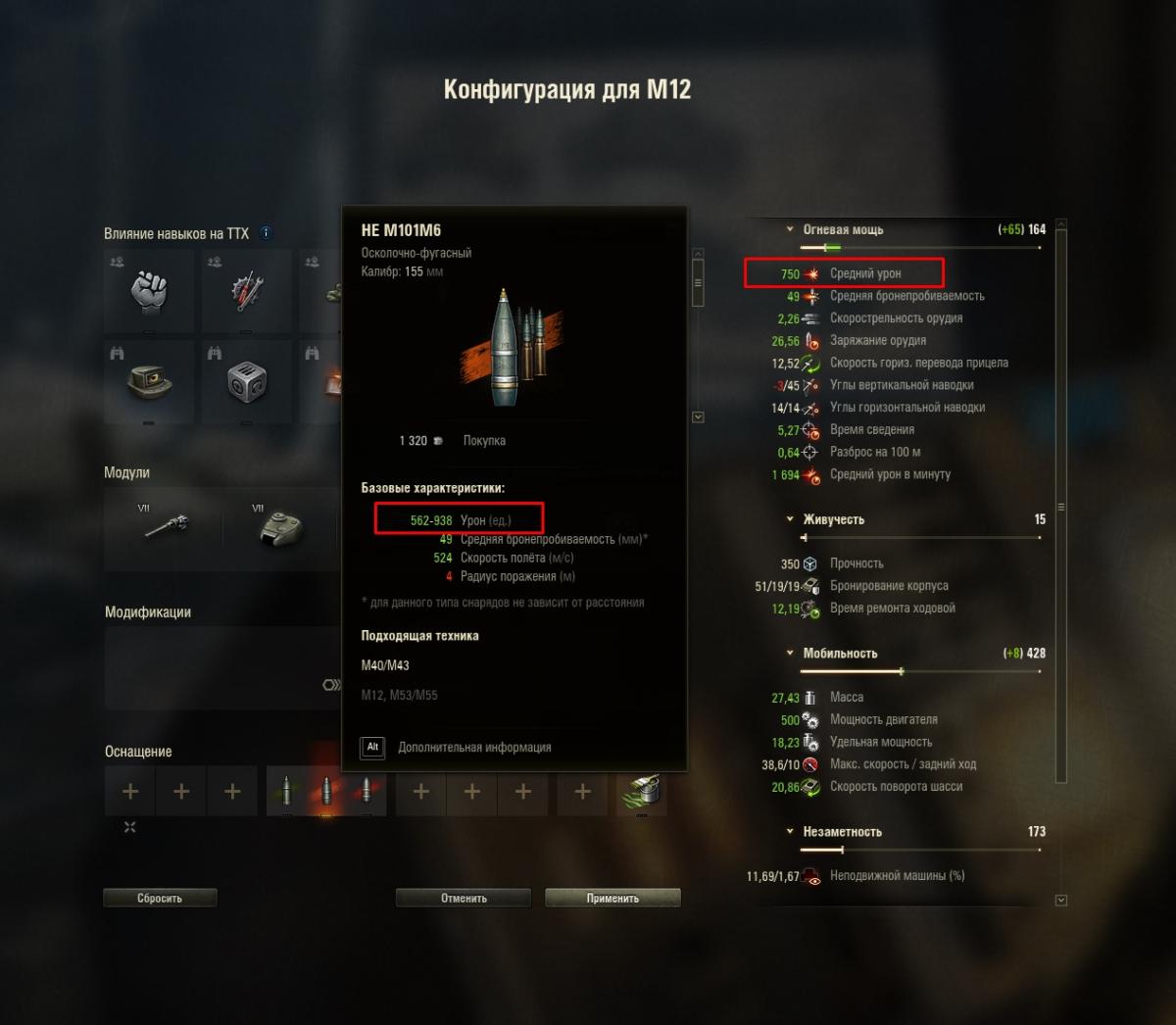Click the Отменить button

pos(464,898)
